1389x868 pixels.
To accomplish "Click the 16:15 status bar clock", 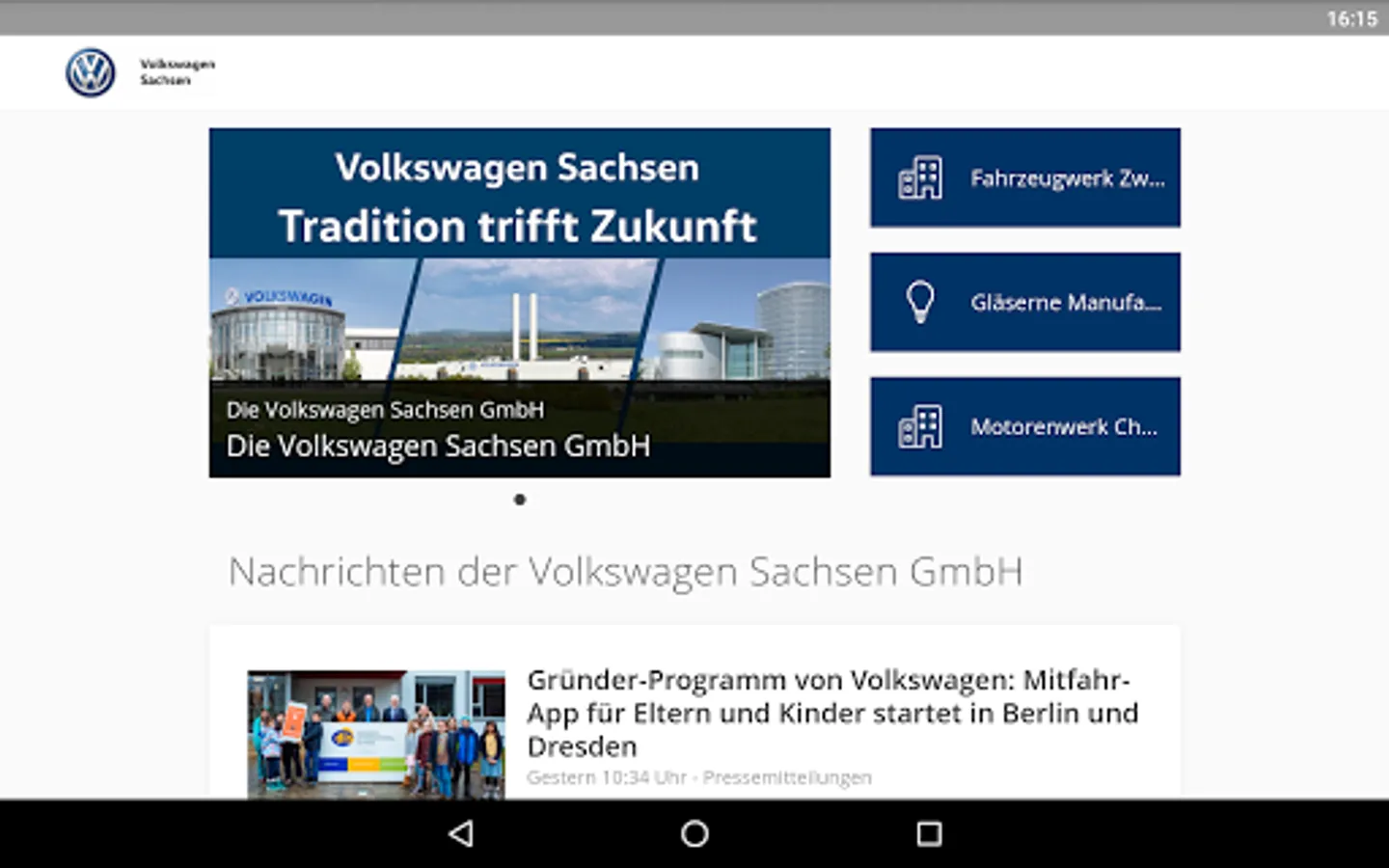I will 1351,18.
